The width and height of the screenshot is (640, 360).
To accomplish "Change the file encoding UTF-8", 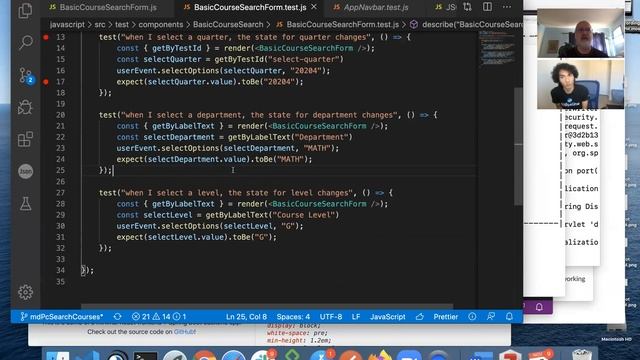I will (x=331, y=317).
